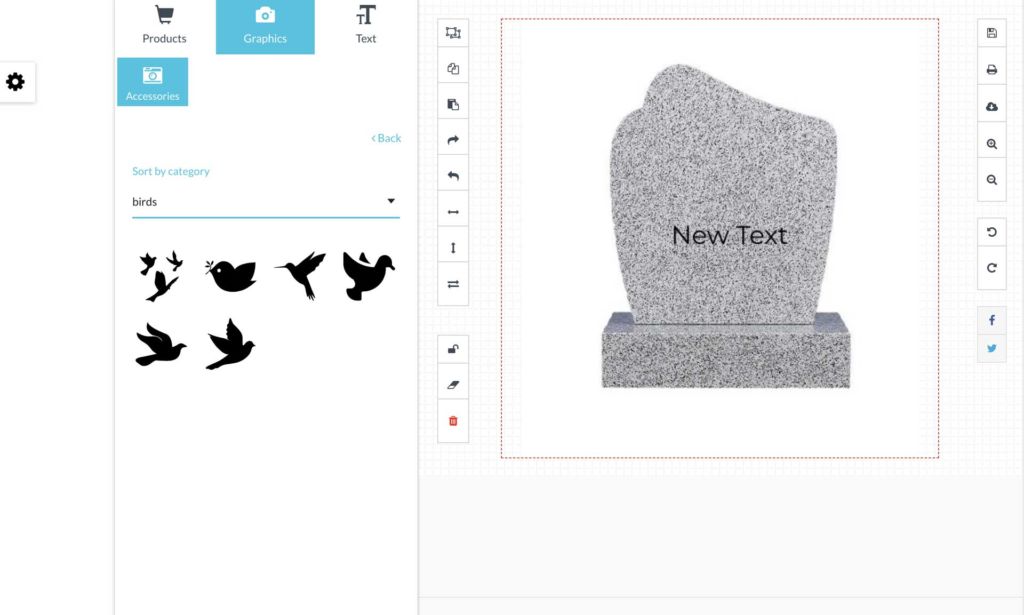Share design via the Facebook icon
Viewport: 1024px width, 615px height.
pos(991,320)
